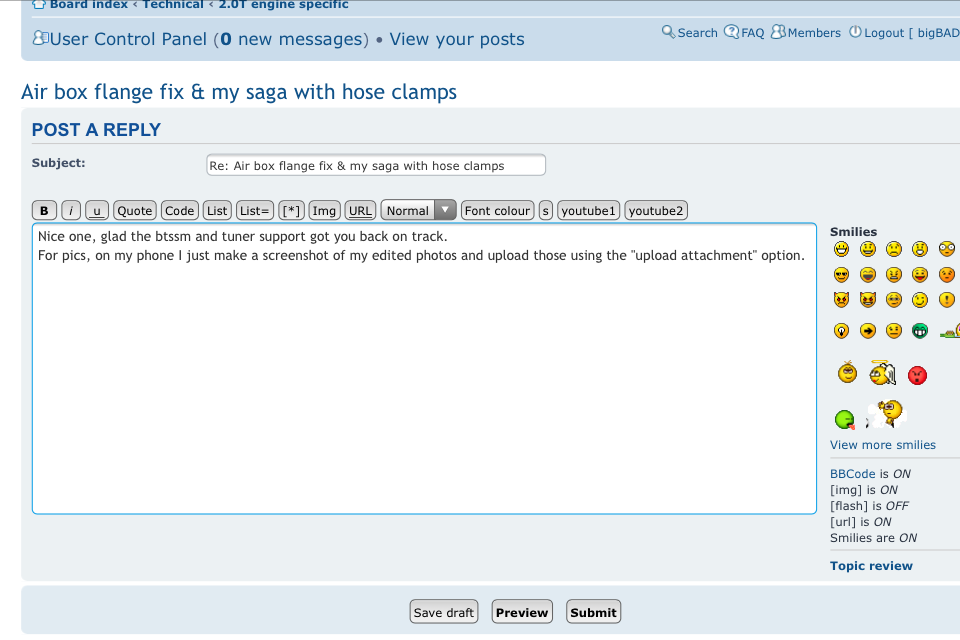Add the winking smiley to post
The width and height of the screenshot is (960, 640).
click(920, 300)
